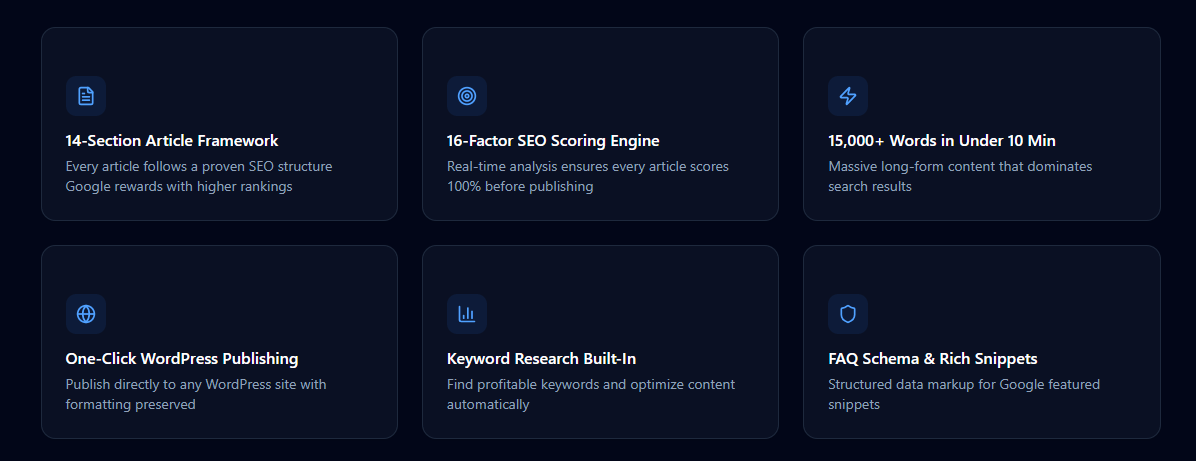Click the publish directly to WordPress description
This screenshot has height=461, width=1196.
196,395
